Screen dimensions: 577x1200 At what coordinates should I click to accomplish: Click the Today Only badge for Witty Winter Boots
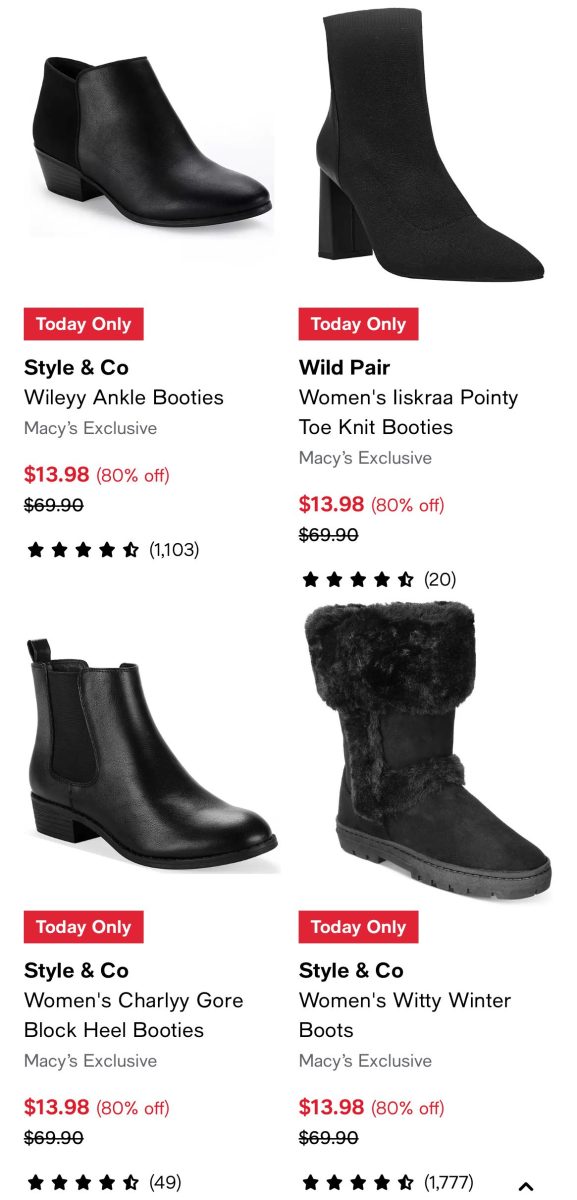pos(359,927)
